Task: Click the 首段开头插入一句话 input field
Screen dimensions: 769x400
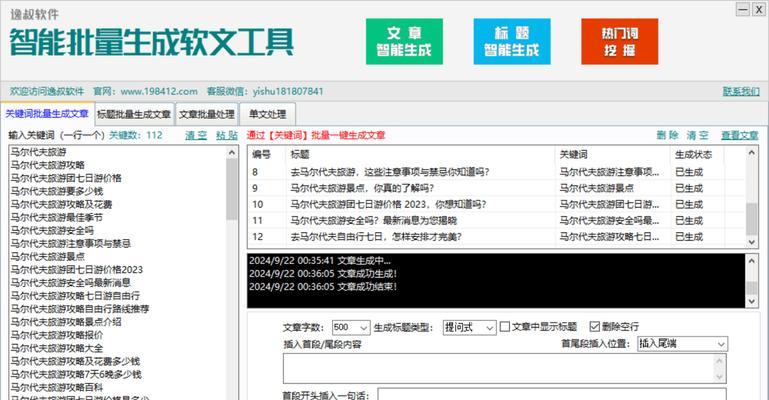Action: (552, 394)
